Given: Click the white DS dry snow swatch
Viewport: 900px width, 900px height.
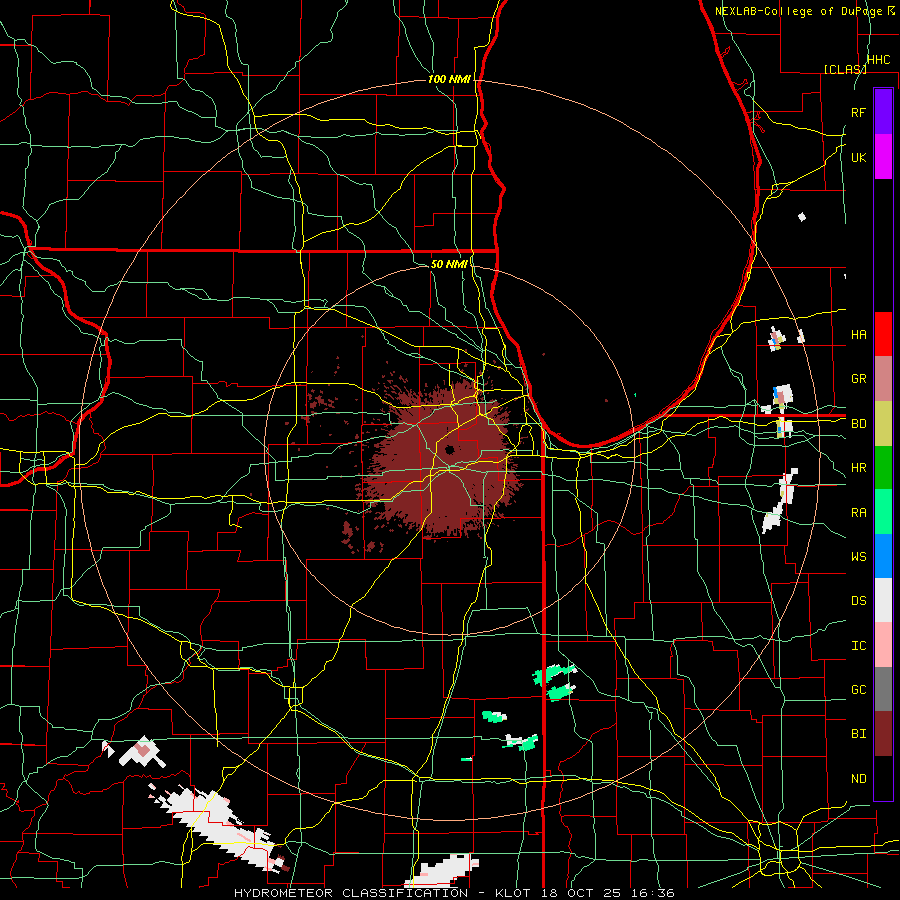Looking at the screenshot, I should click(x=883, y=600).
